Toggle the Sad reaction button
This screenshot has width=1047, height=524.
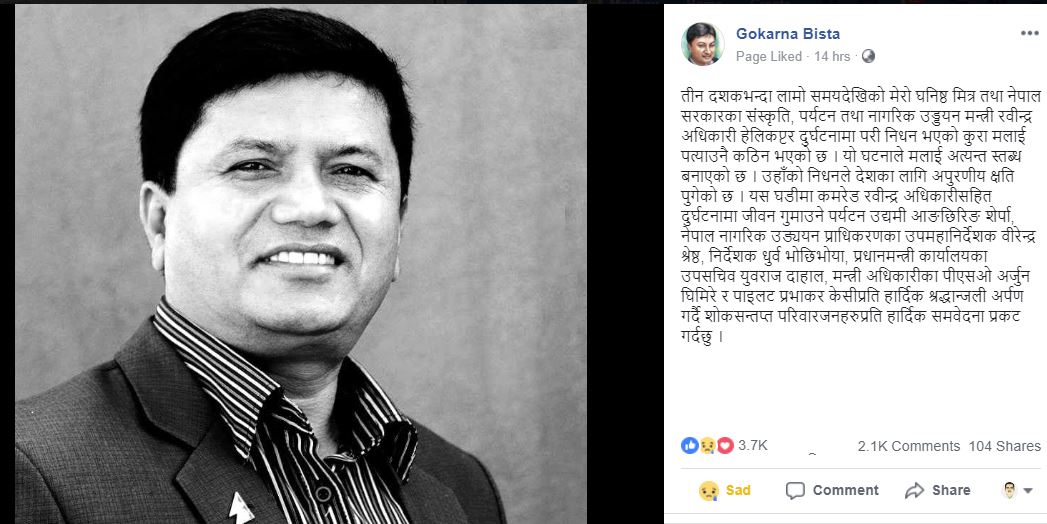click(724, 491)
